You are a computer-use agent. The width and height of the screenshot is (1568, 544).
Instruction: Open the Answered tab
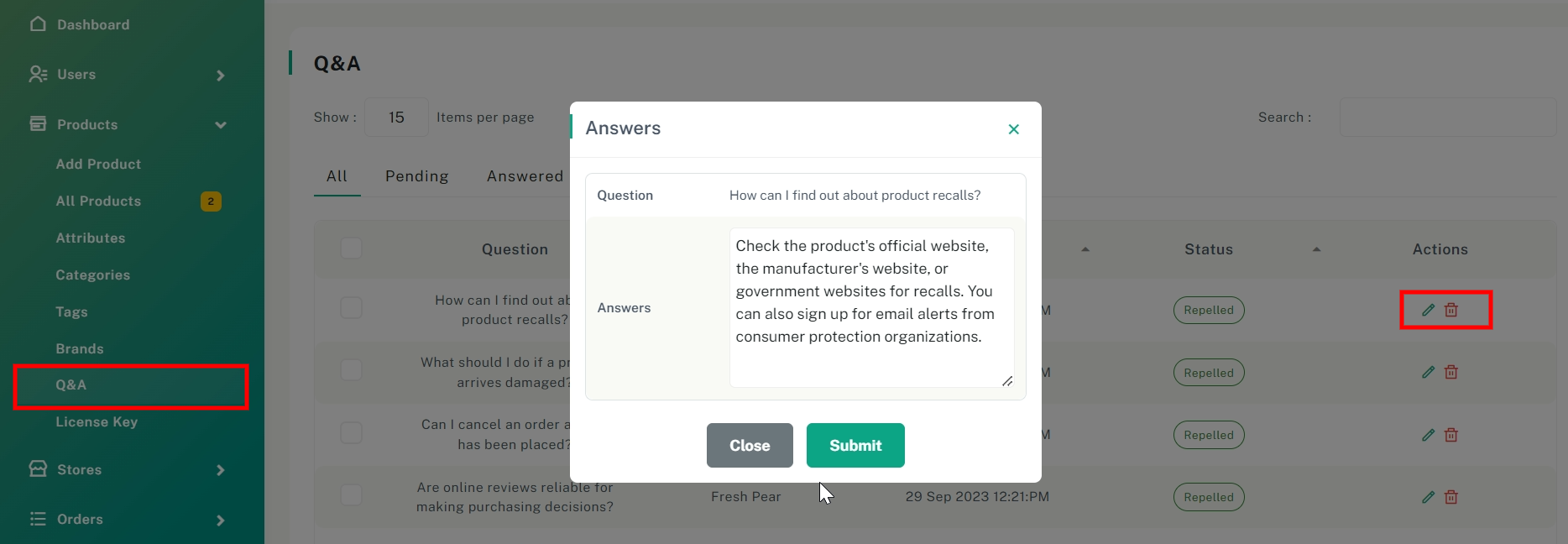pos(525,176)
